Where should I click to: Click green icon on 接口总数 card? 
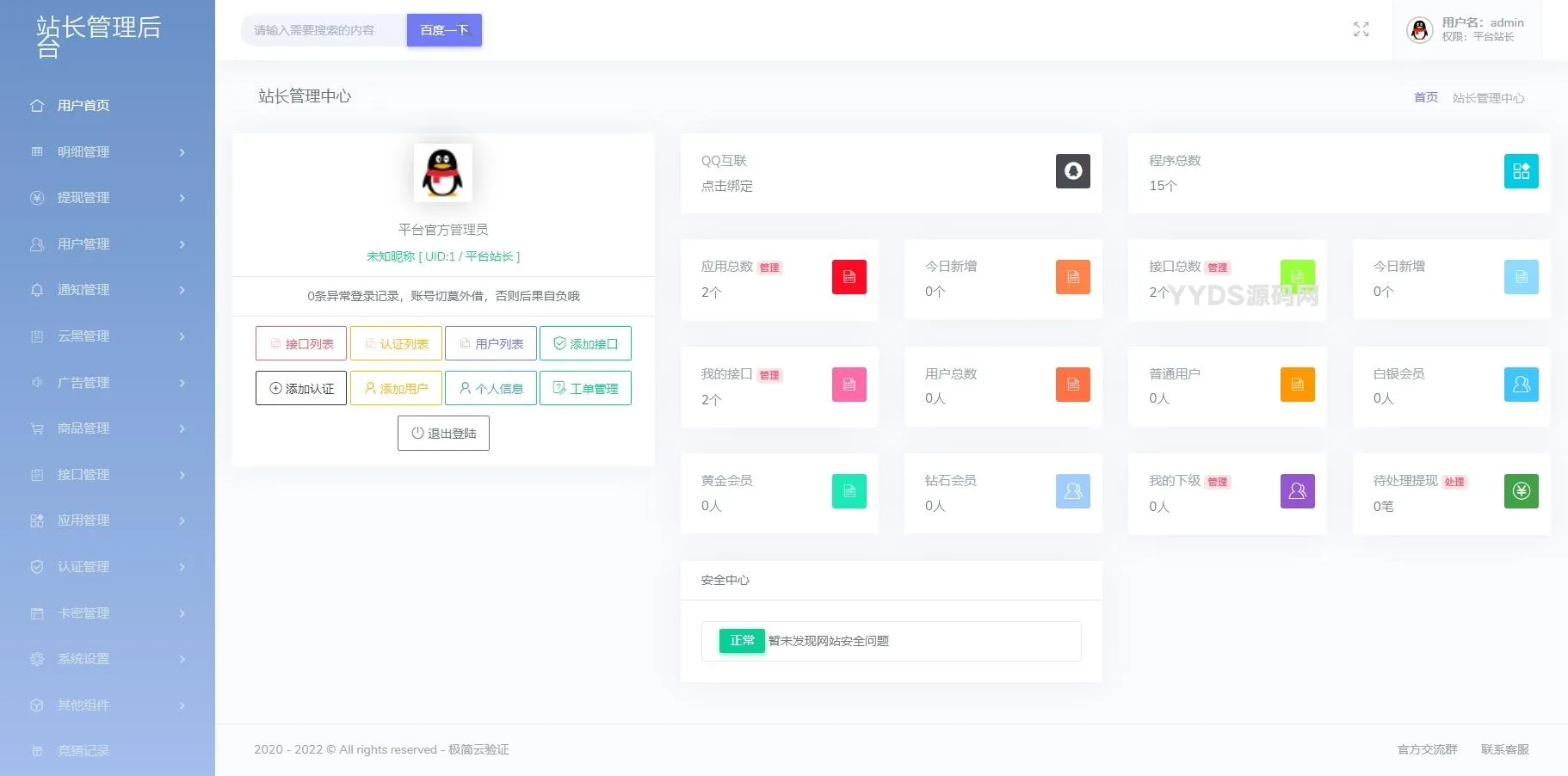click(x=1297, y=277)
